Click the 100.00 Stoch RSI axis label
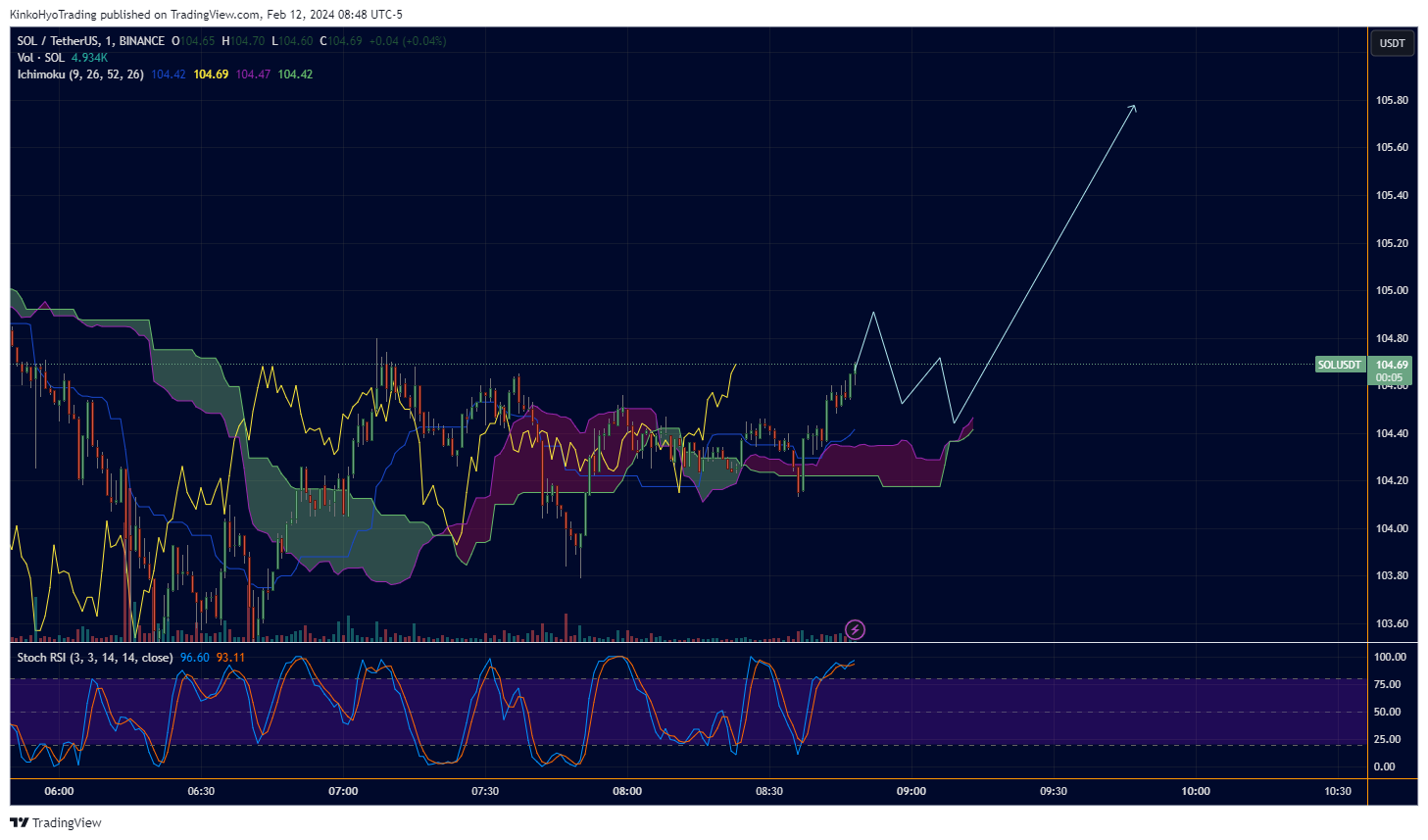Viewport: 1428px width, 840px height. pos(1390,657)
